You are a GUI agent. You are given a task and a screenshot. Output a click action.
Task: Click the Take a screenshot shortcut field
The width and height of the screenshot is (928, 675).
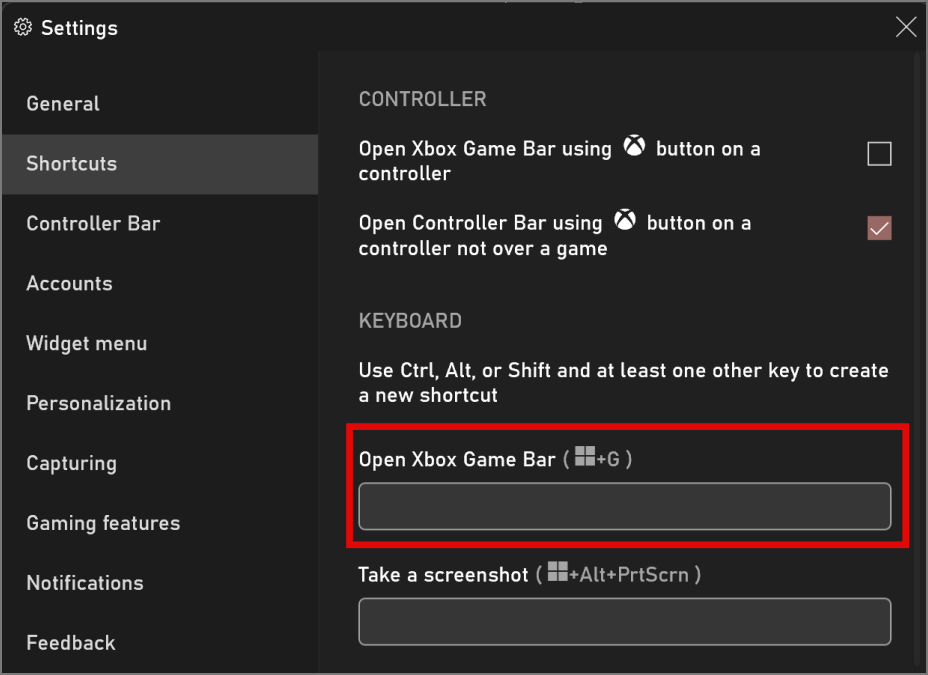coord(624,621)
